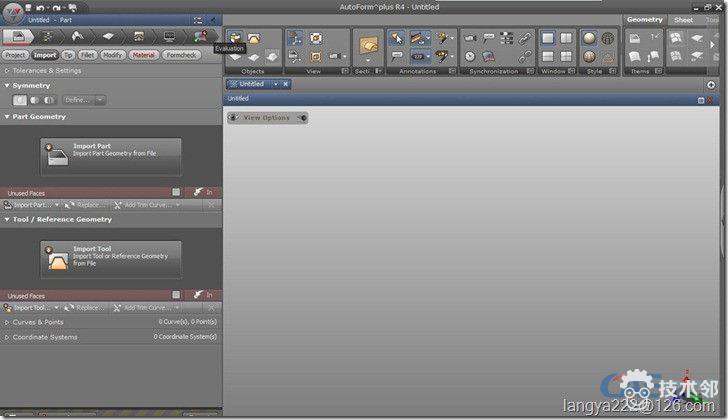Click the single window layout icon
The height and width of the screenshot is (420, 728).
tap(548, 38)
